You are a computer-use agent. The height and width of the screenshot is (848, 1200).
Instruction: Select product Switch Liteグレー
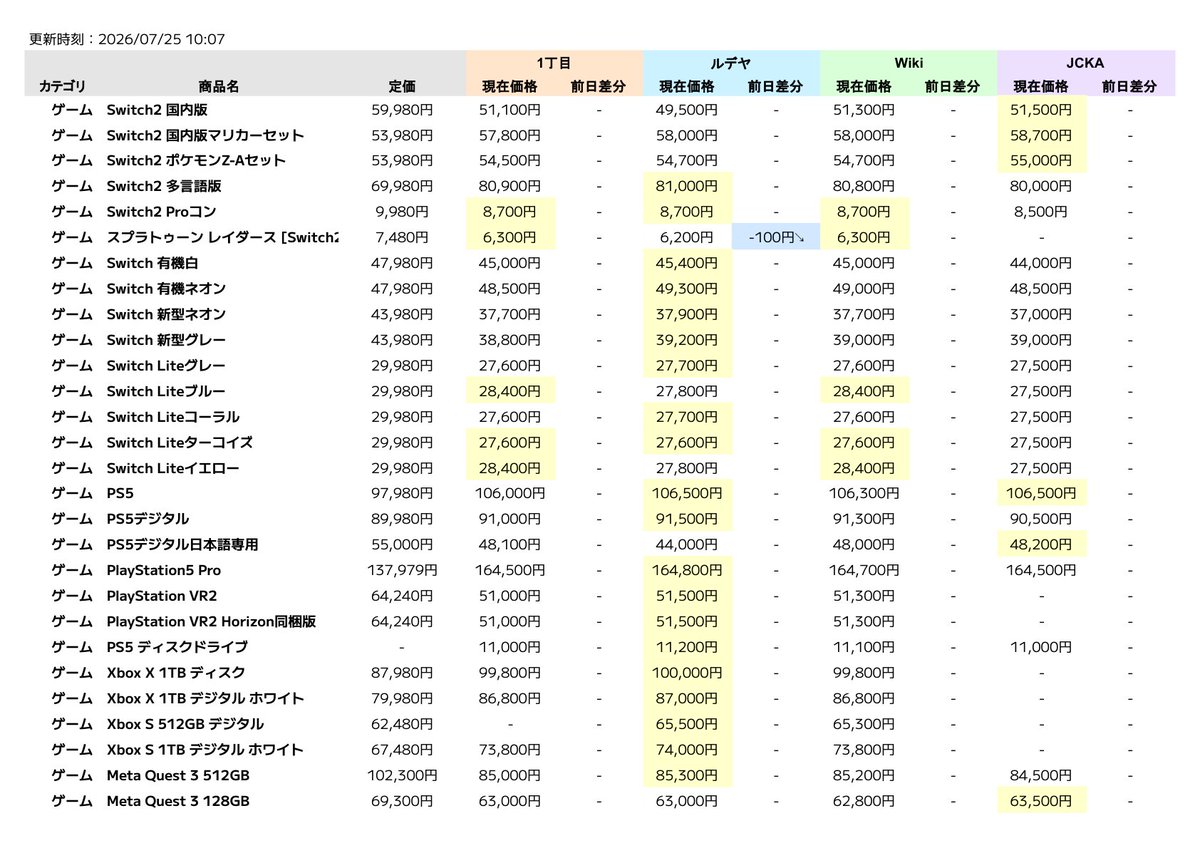click(x=166, y=365)
